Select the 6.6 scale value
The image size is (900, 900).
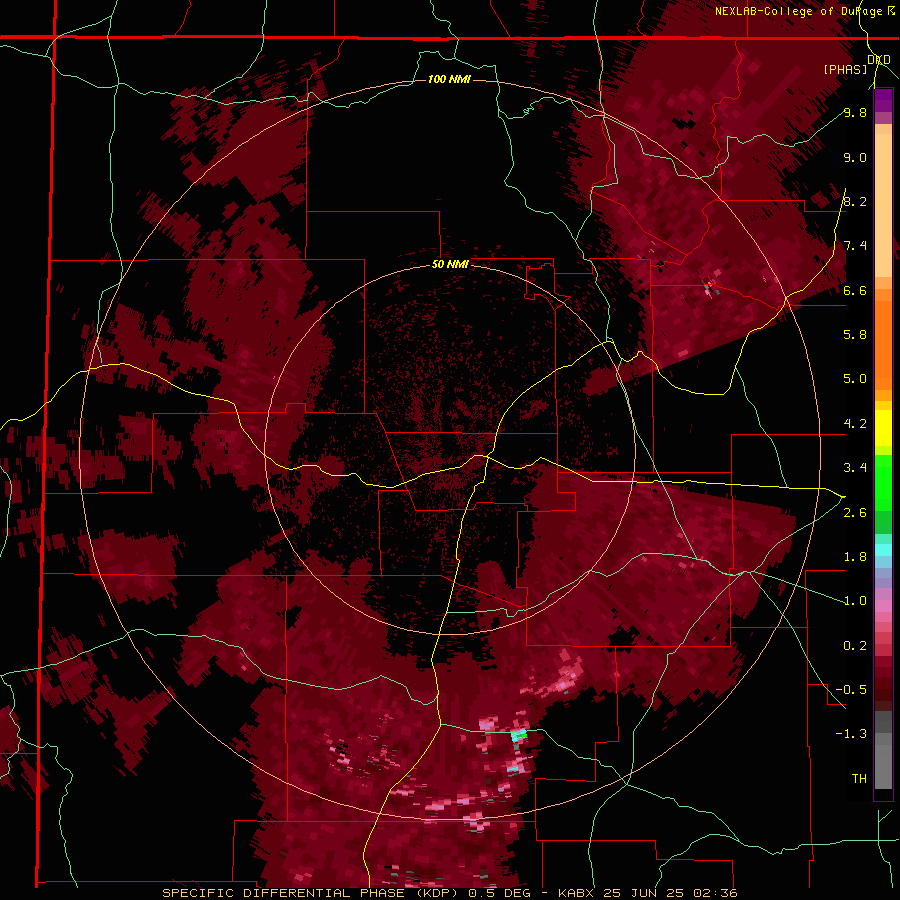(855, 290)
